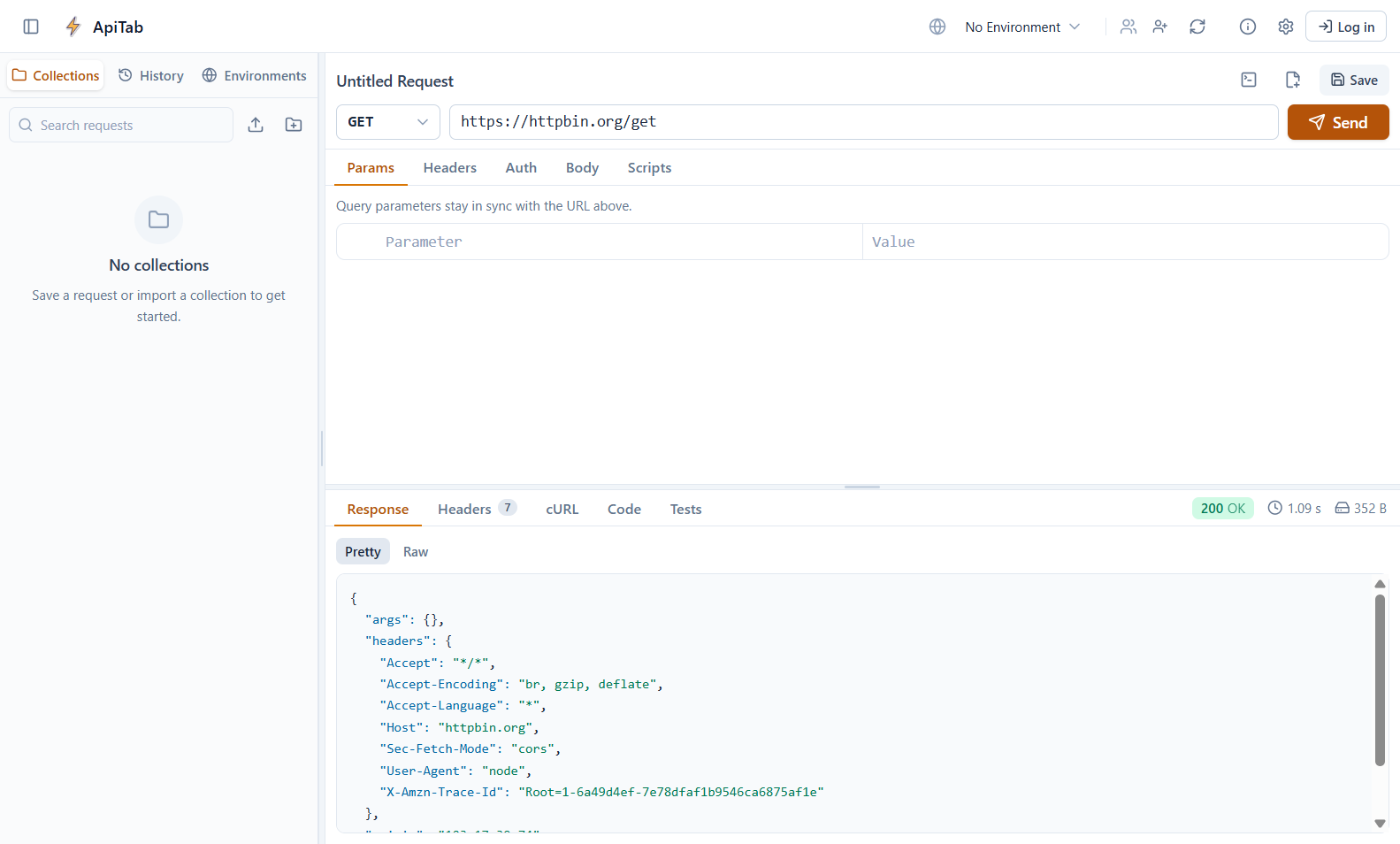Select the Auth tab
The width and height of the screenshot is (1400, 844).
521,167
